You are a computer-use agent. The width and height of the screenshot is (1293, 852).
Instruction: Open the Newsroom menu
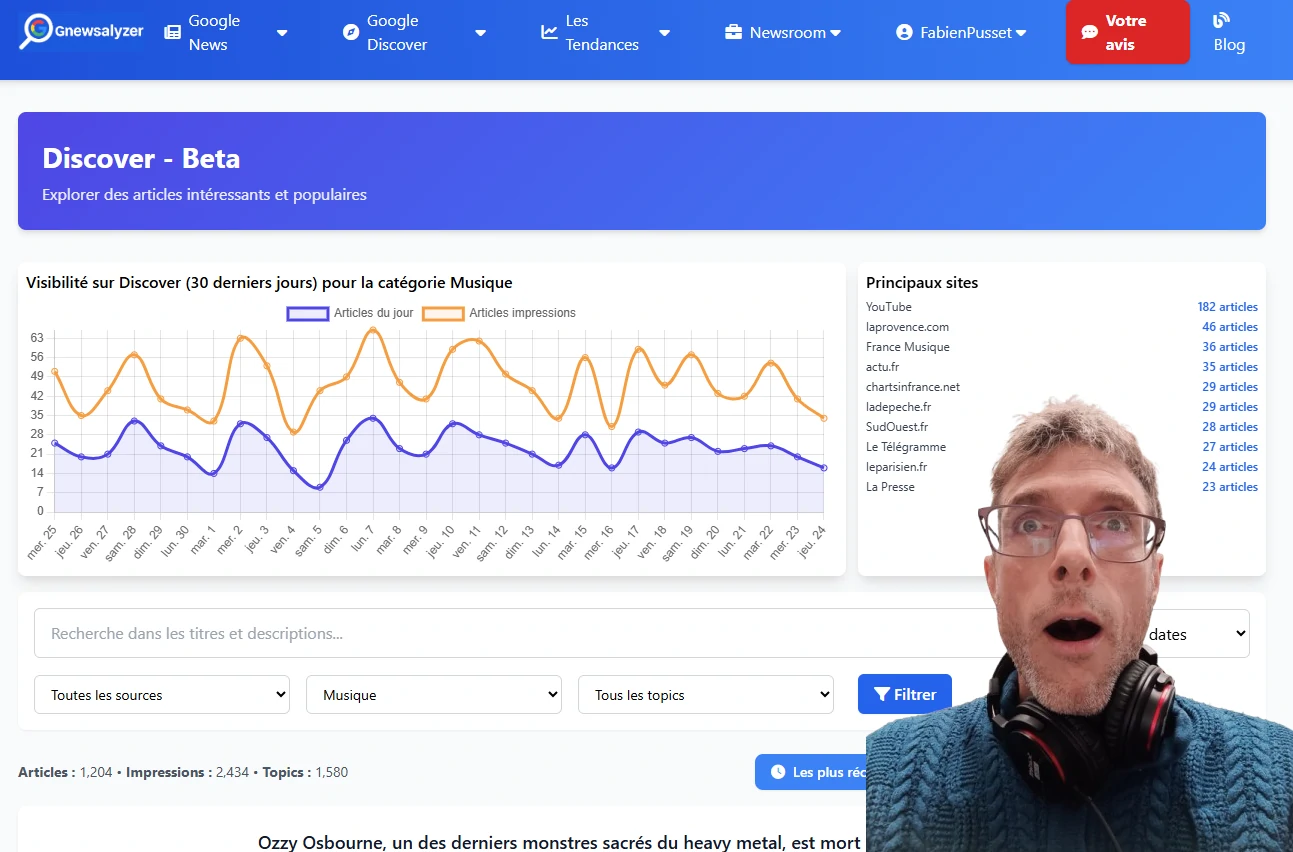point(783,32)
